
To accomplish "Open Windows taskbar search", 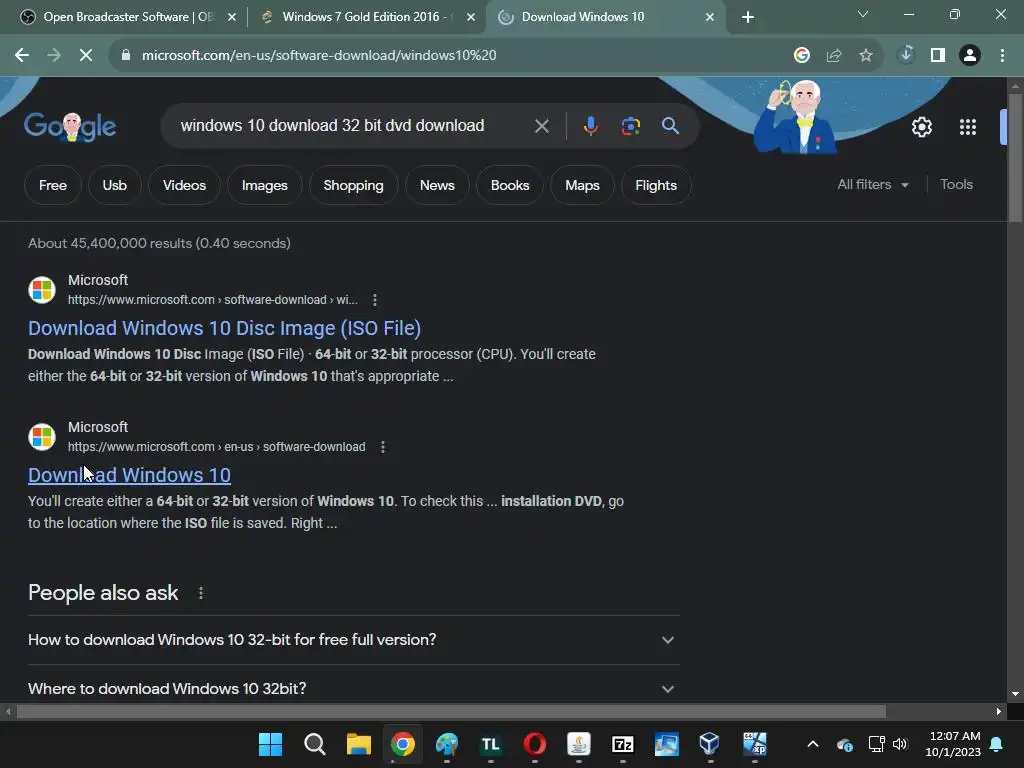I will point(315,744).
